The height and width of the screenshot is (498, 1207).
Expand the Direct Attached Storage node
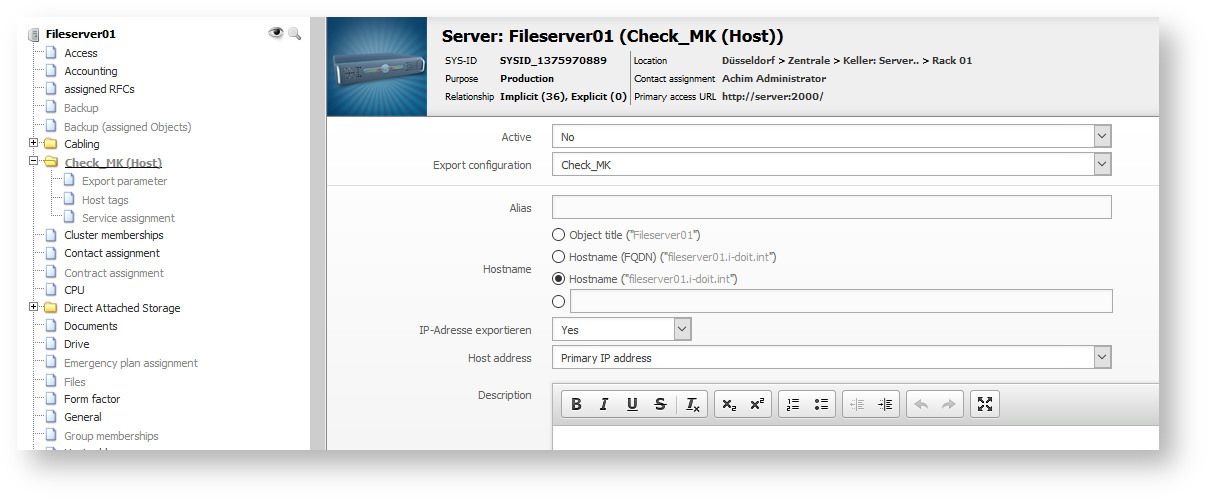(34, 307)
